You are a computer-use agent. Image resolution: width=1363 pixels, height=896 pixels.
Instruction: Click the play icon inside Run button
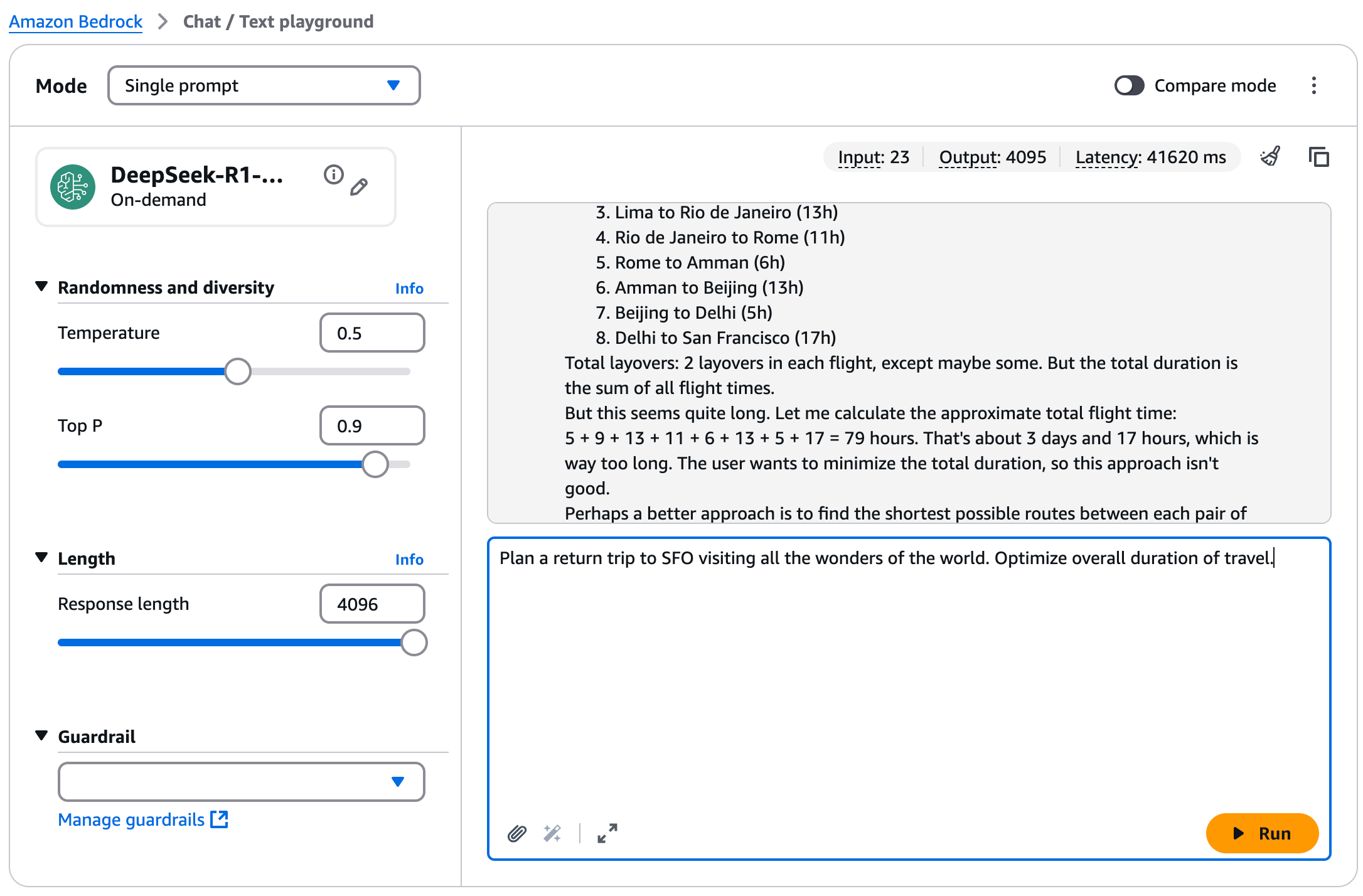click(1238, 833)
